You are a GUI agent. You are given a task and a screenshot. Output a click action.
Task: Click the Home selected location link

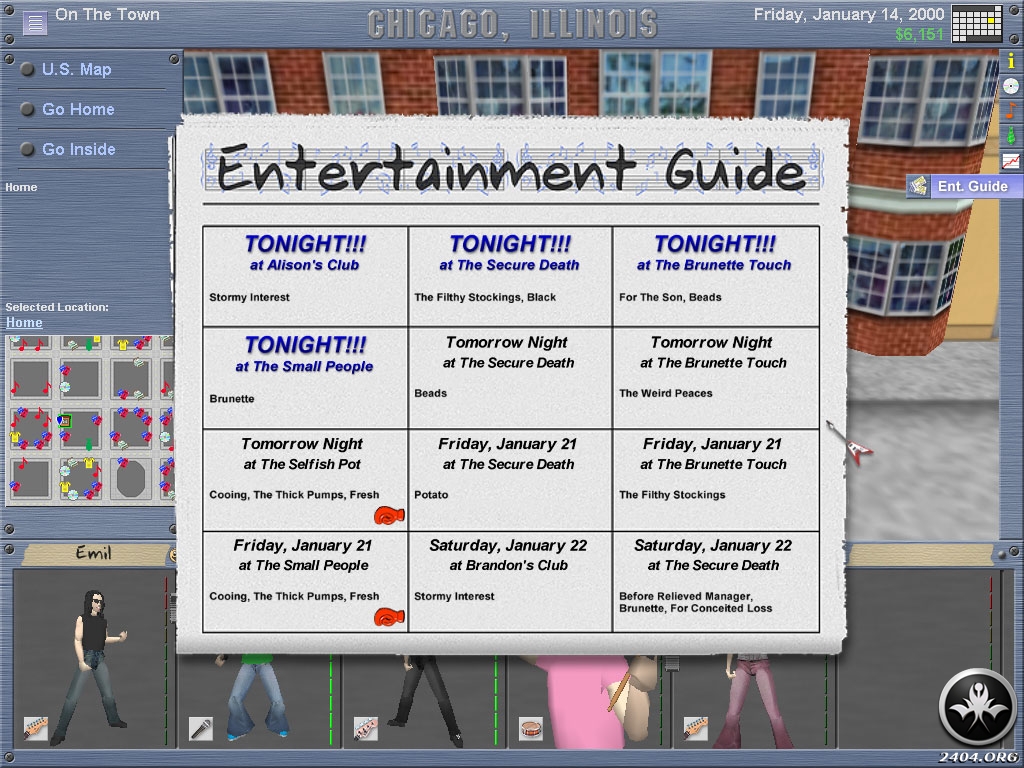point(24,323)
